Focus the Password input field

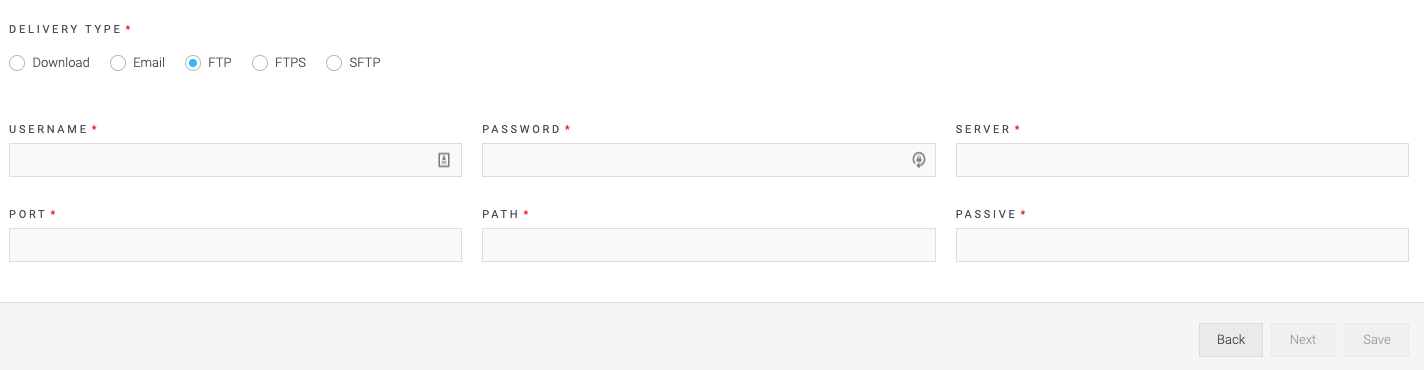click(708, 160)
